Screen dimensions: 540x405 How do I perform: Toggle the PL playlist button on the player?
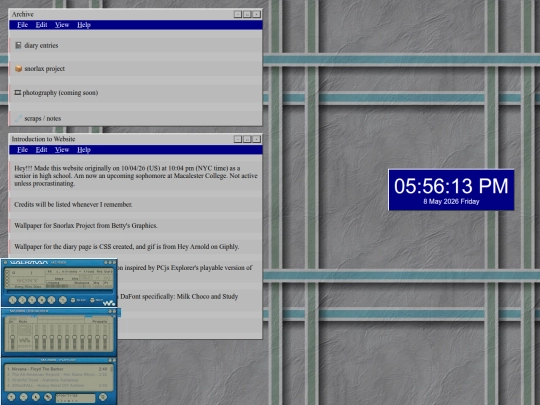(x=108, y=286)
